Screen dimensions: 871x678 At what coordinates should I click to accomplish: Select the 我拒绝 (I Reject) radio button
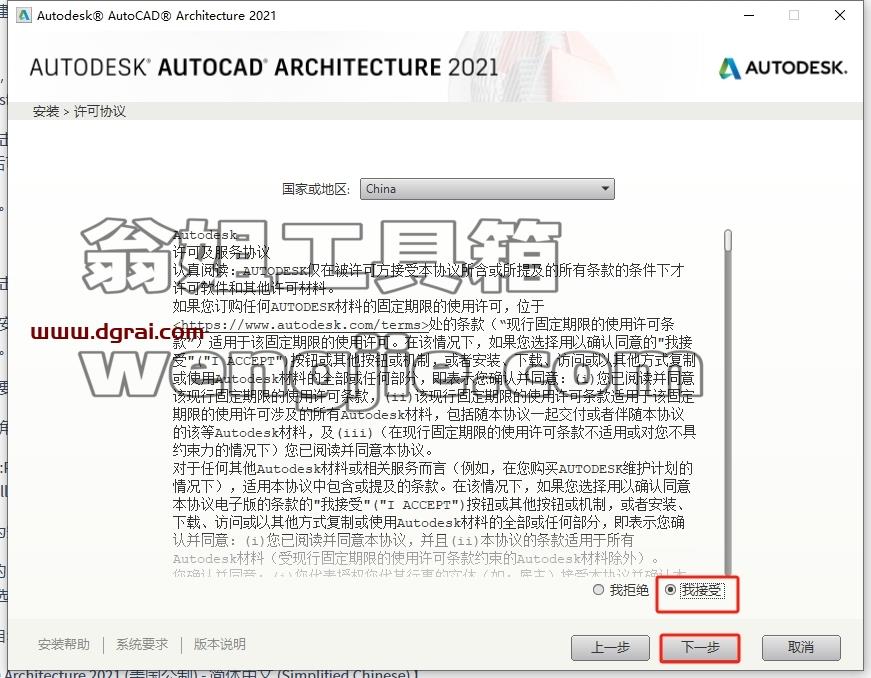click(598, 590)
